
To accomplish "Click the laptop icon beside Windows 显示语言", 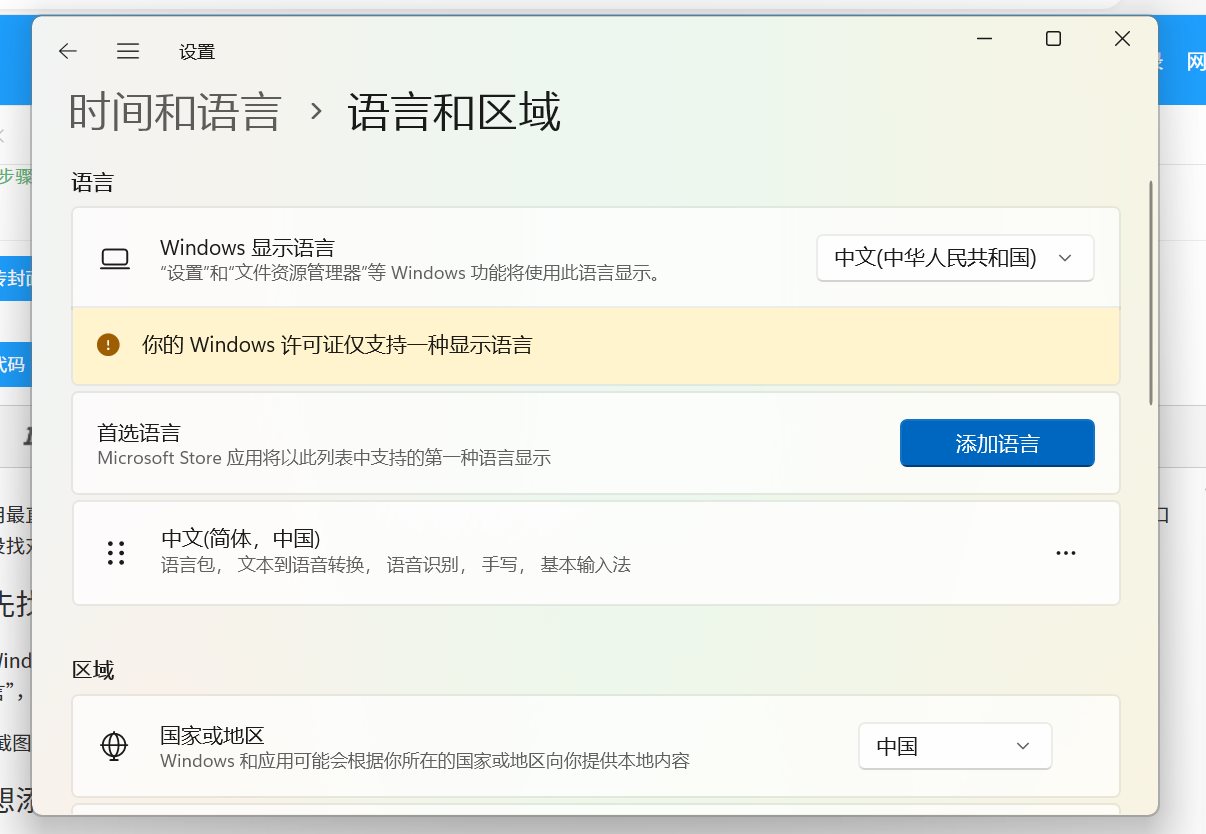I will [115, 259].
